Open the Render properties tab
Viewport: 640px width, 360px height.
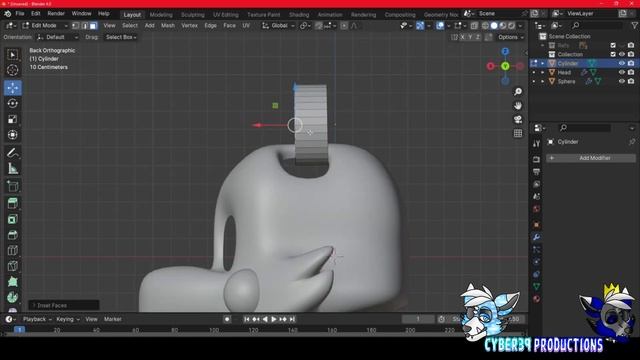pos(536,159)
